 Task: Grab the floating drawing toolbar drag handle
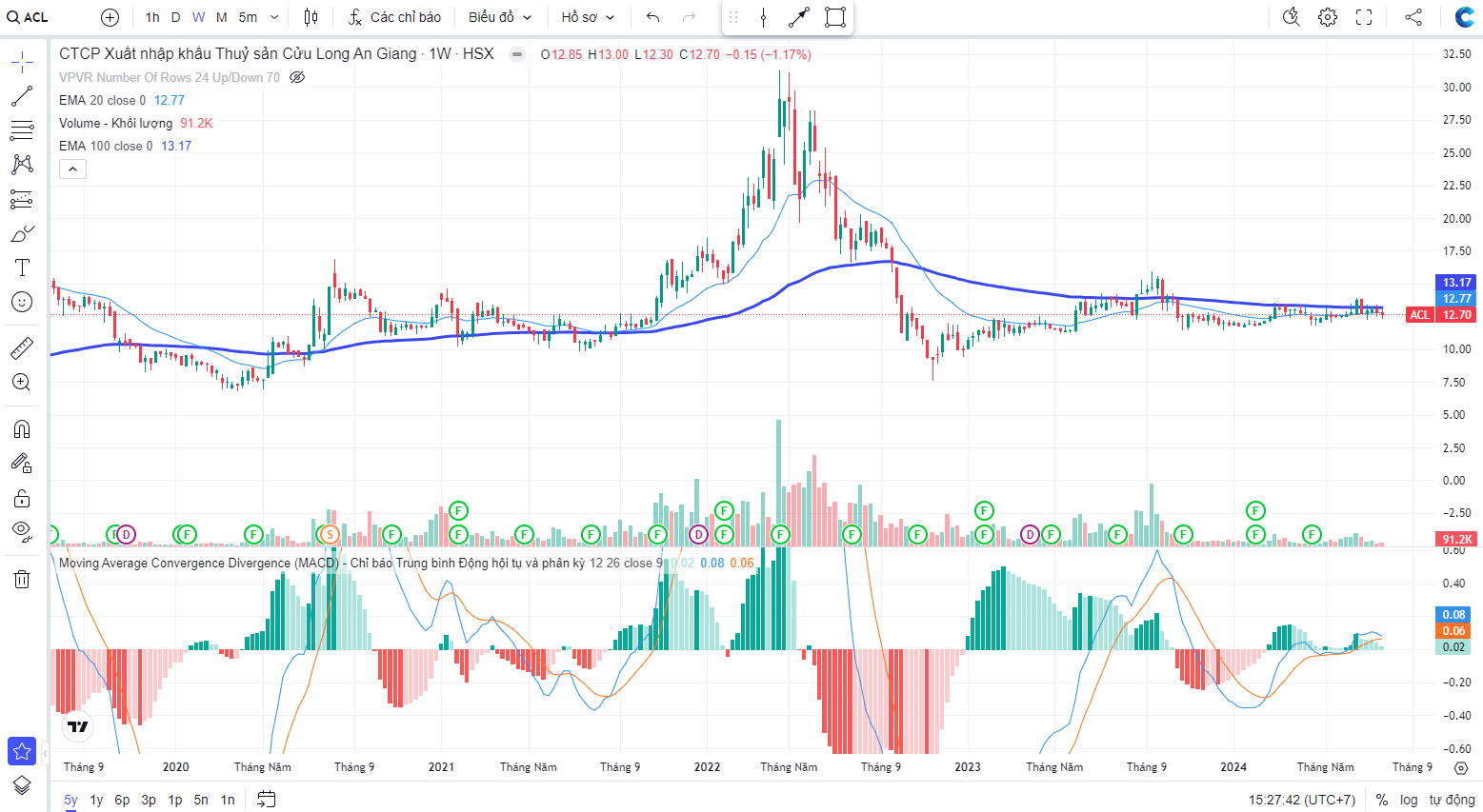point(733,17)
